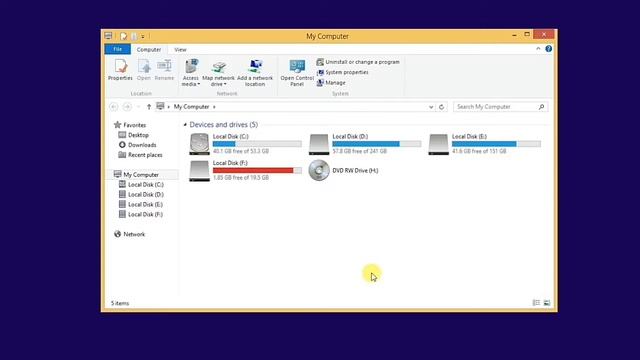This screenshot has width=640, height=360.
Task: Click My Computer in the address bar
Action: click(191, 107)
